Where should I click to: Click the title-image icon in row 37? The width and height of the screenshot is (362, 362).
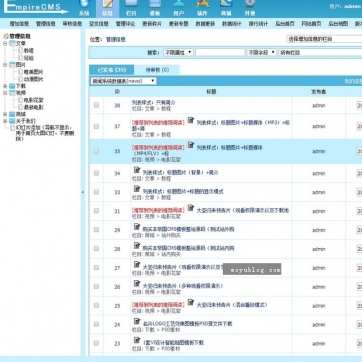[191, 120]
